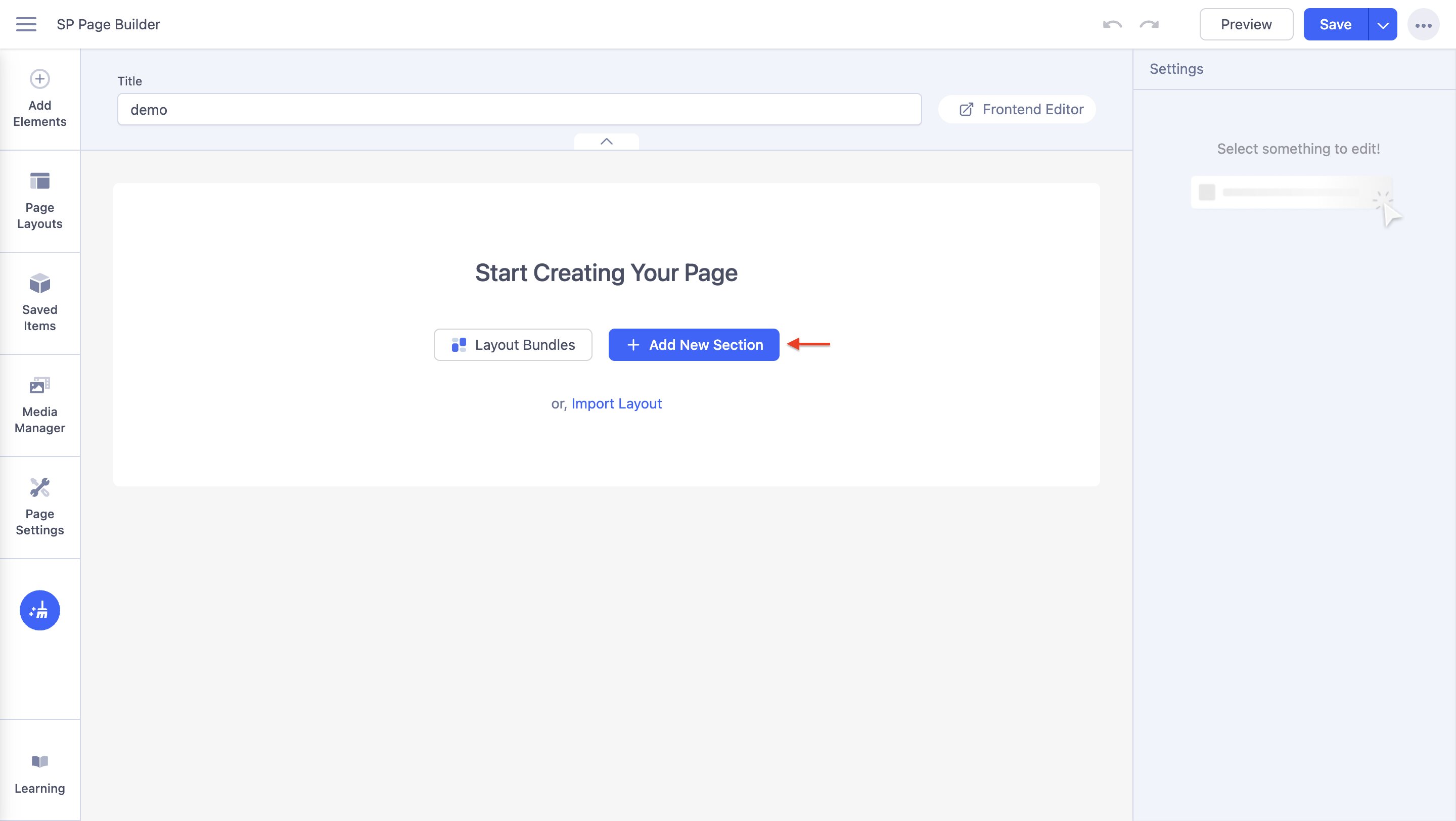Click the Save button
Image resolution: width=1456 pixels, height=821 pixels.
(x=1335, y=24)
